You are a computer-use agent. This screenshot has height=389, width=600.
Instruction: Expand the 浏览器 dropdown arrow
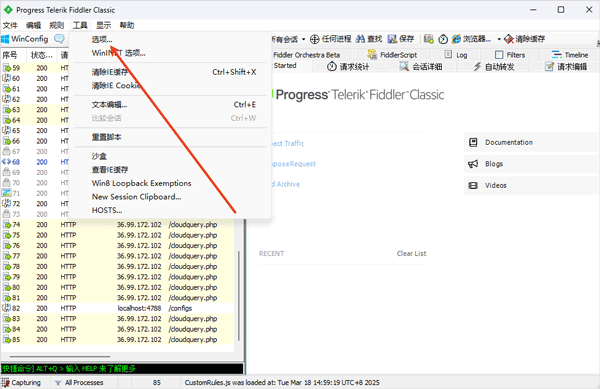(499, 39)
